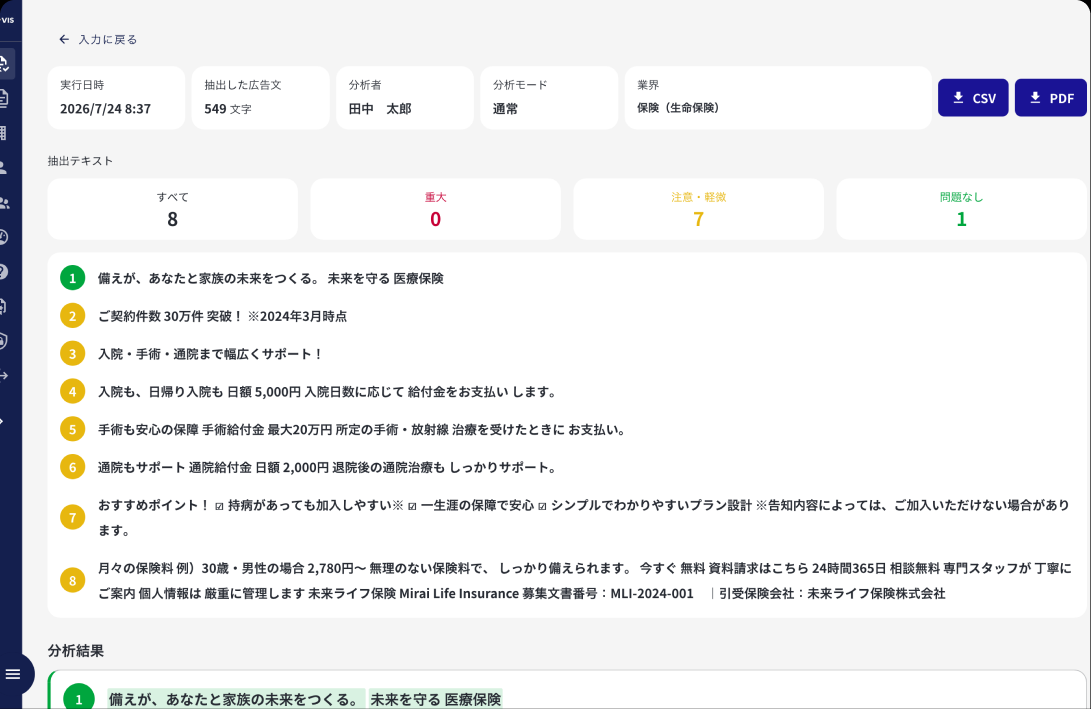This screenshot has width=1091, height=709.
Task: Open the single user icon in sidebar
Action: [3, 168]
